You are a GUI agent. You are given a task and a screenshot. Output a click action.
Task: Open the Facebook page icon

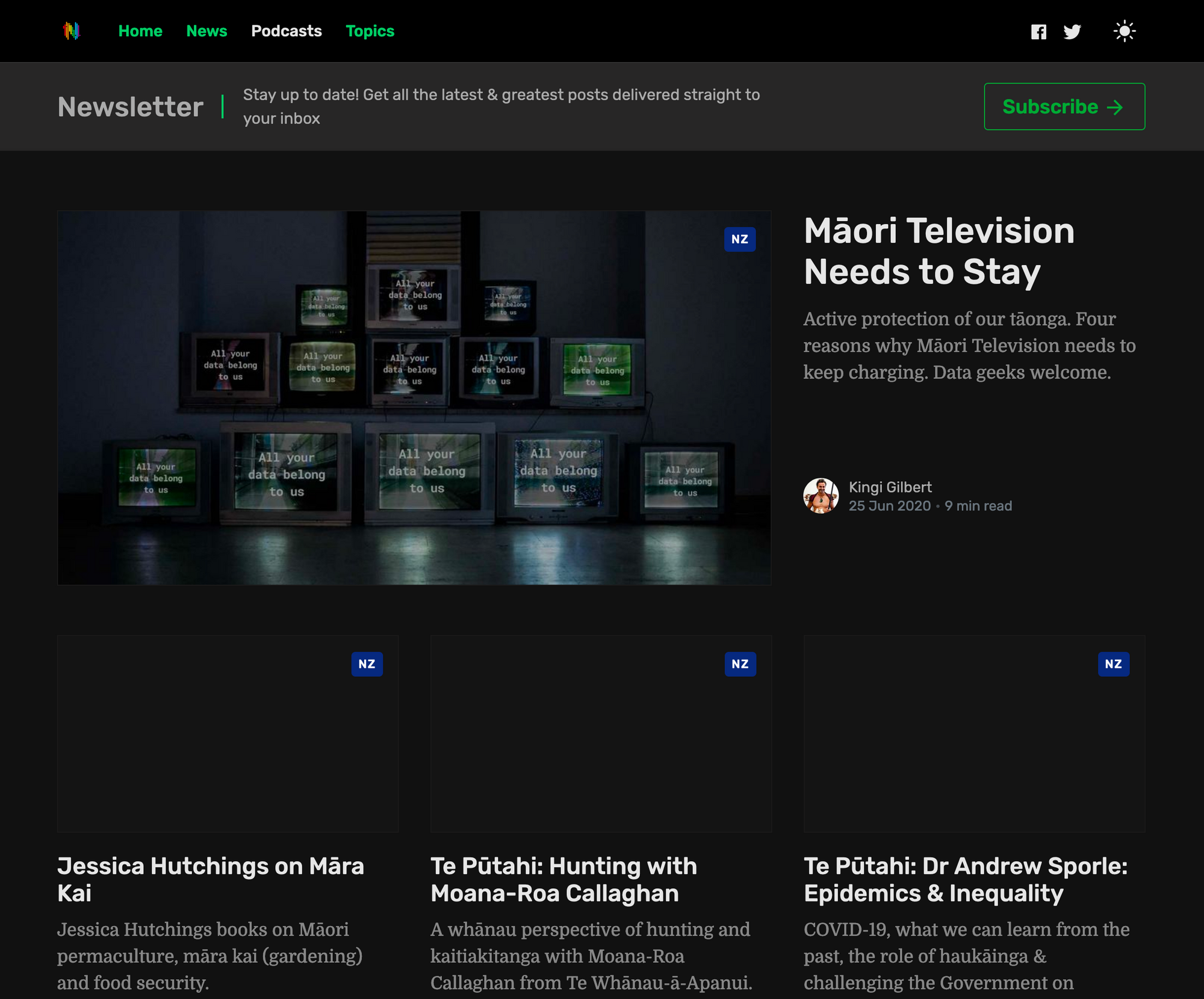tap(1038, 31)
